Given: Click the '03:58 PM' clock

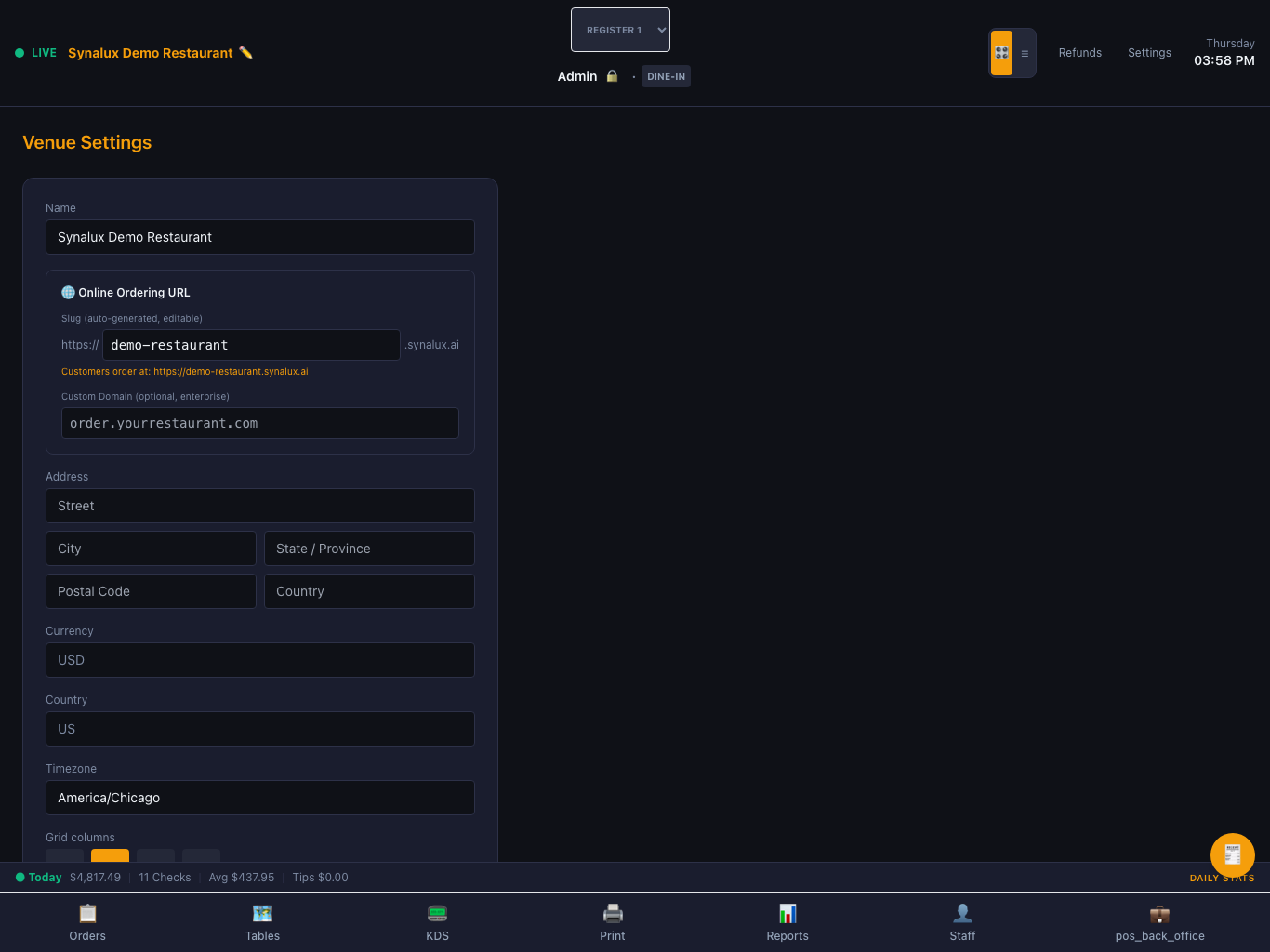Looking at the screenshot, I should point(1224,60).
